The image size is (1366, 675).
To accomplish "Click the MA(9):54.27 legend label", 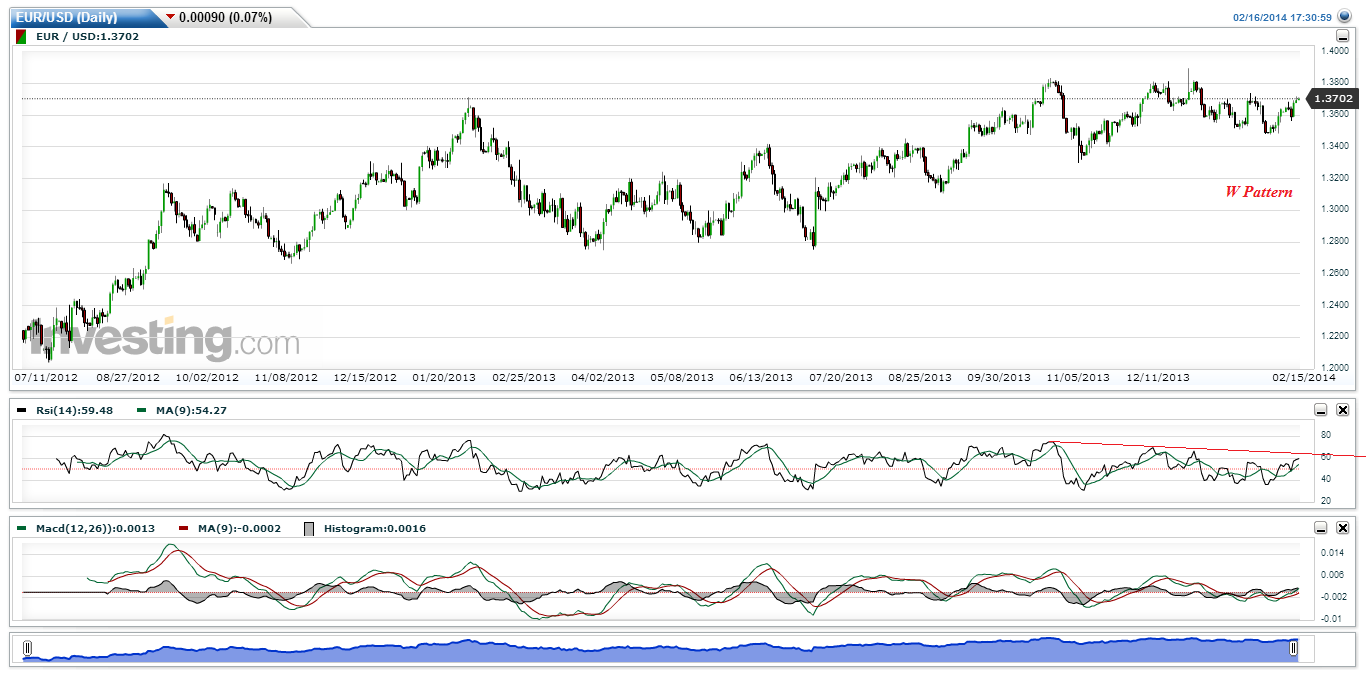I will 192,410.
